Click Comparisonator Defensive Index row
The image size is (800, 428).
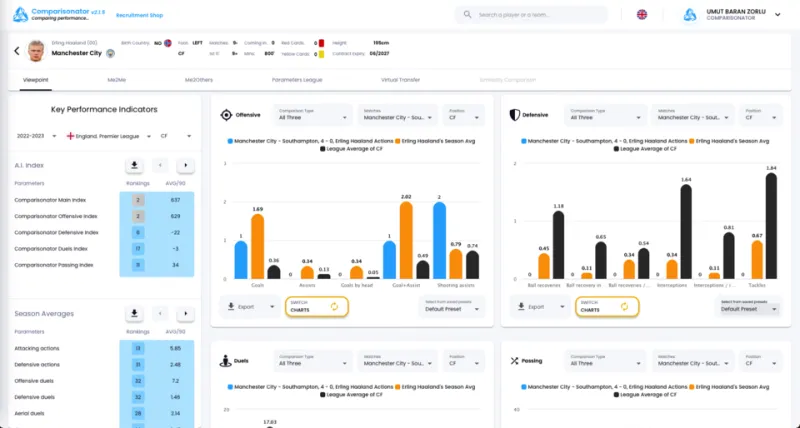coord(104,233)
